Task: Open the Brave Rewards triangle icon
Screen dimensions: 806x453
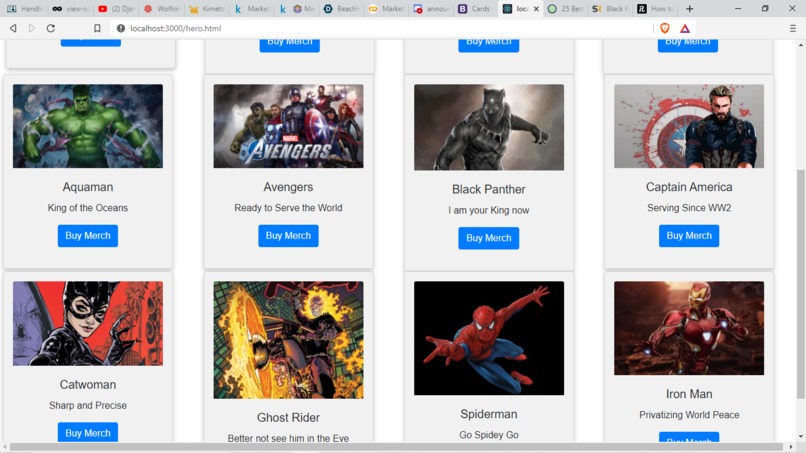Action: coord(685,28)
